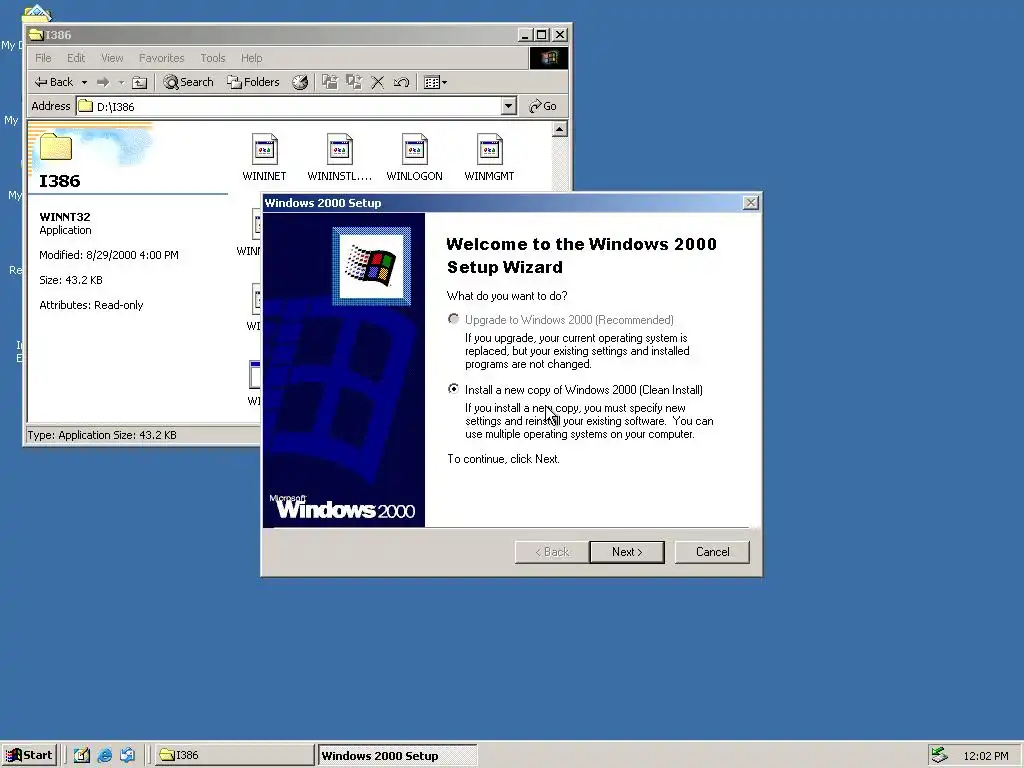The image size is (1024, 768).
Task: Click the Delete (X) toolbar icon
Action: 377,82
